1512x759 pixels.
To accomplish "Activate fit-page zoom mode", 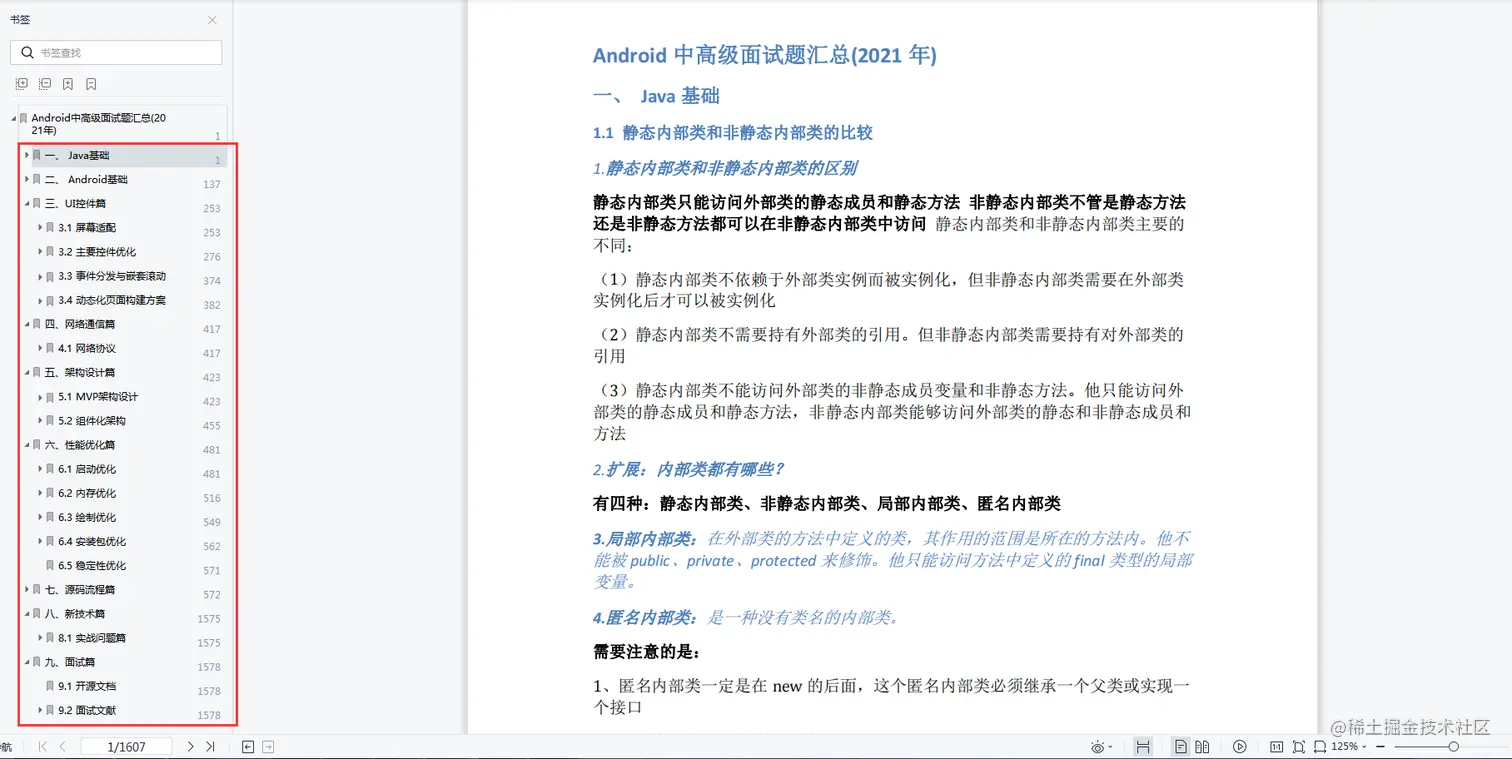I will point(1298,746).
